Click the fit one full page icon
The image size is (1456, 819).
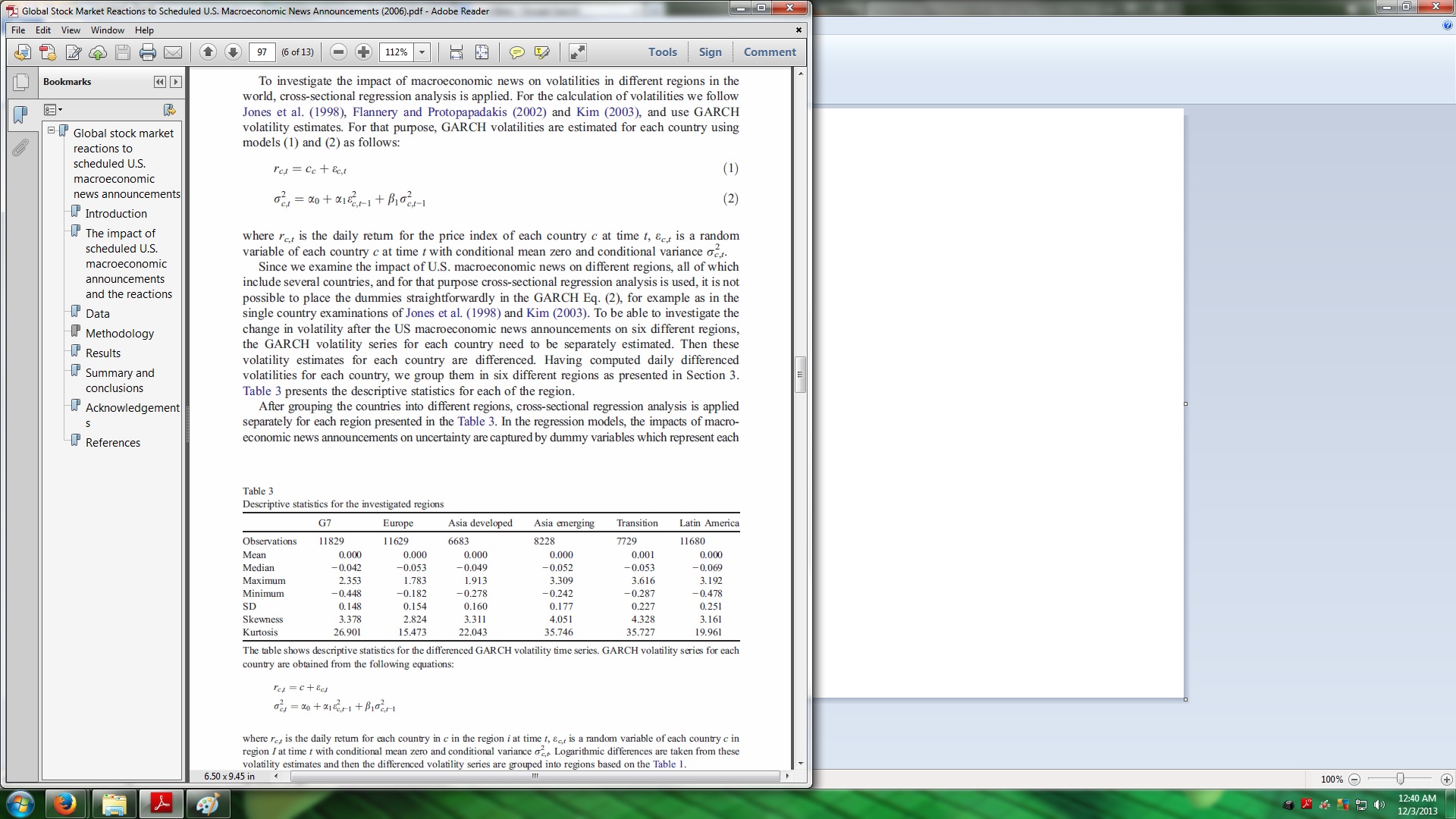coord(482,52)
